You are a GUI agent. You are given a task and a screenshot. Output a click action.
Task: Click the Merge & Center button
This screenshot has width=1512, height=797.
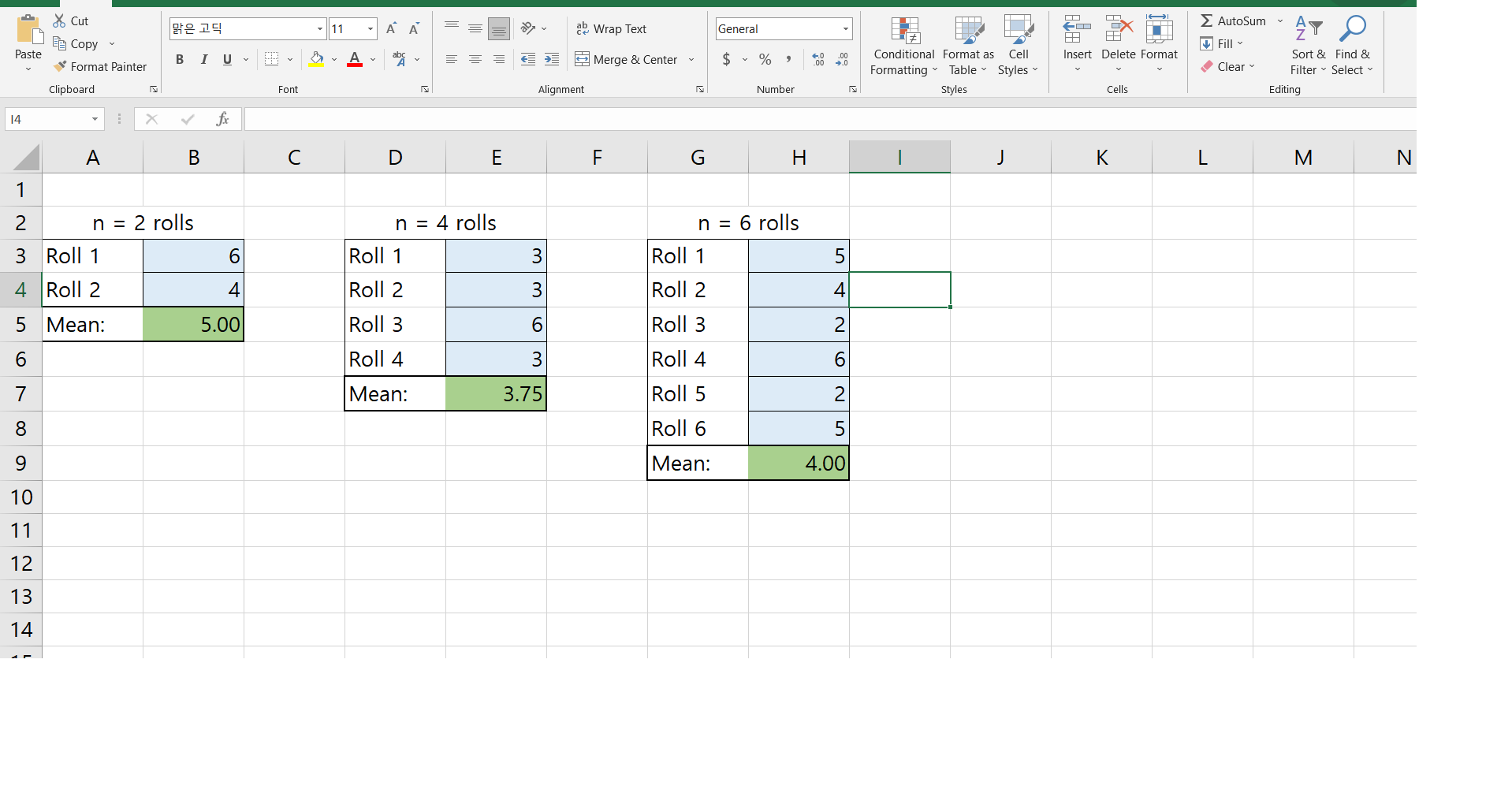627,59
